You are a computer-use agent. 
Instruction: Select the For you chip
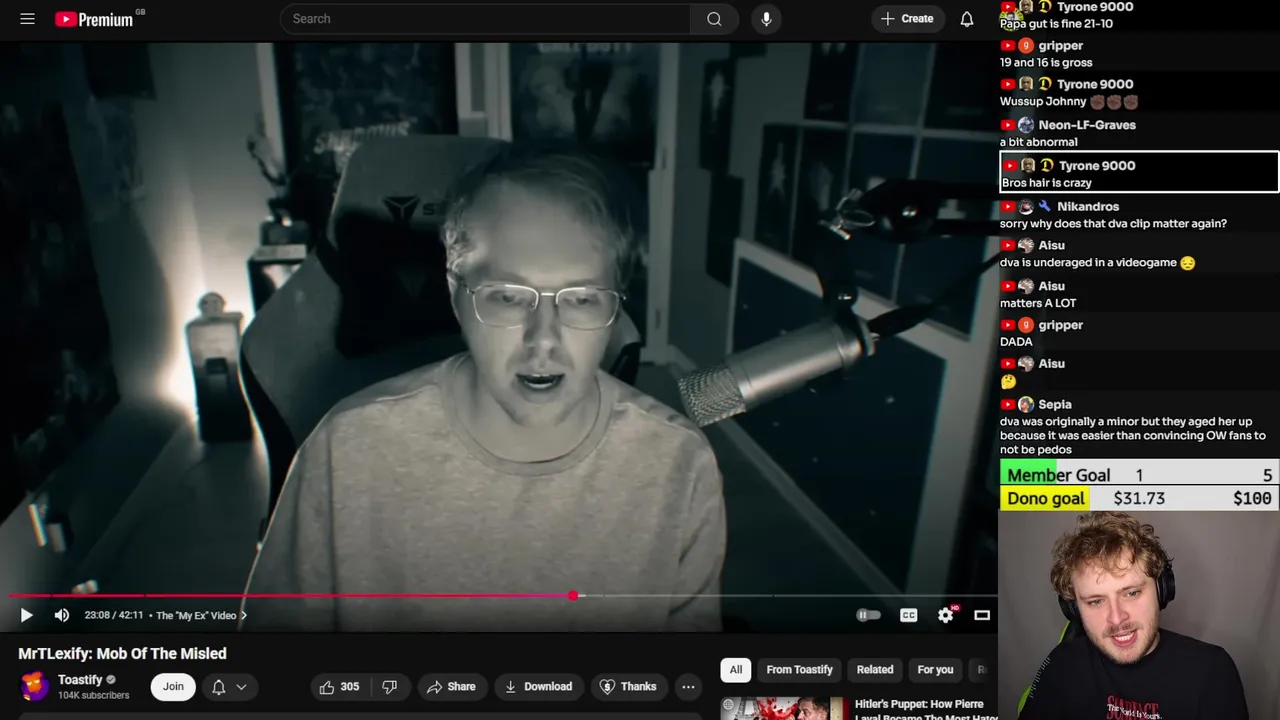click(x=935, y=670)
